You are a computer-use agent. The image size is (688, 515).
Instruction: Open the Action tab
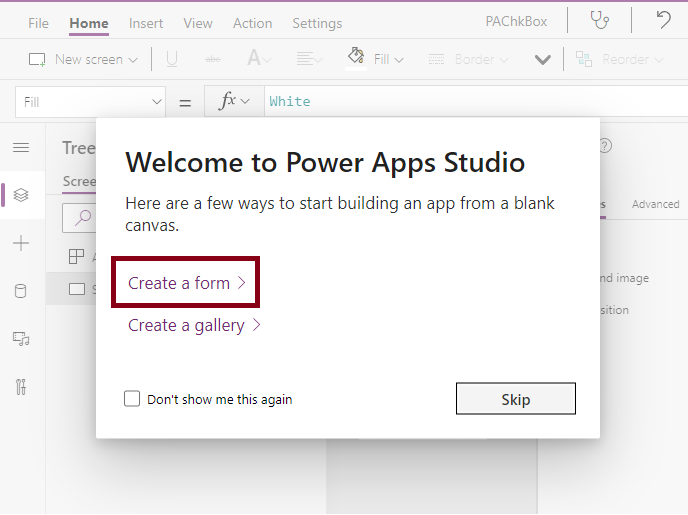252,23
